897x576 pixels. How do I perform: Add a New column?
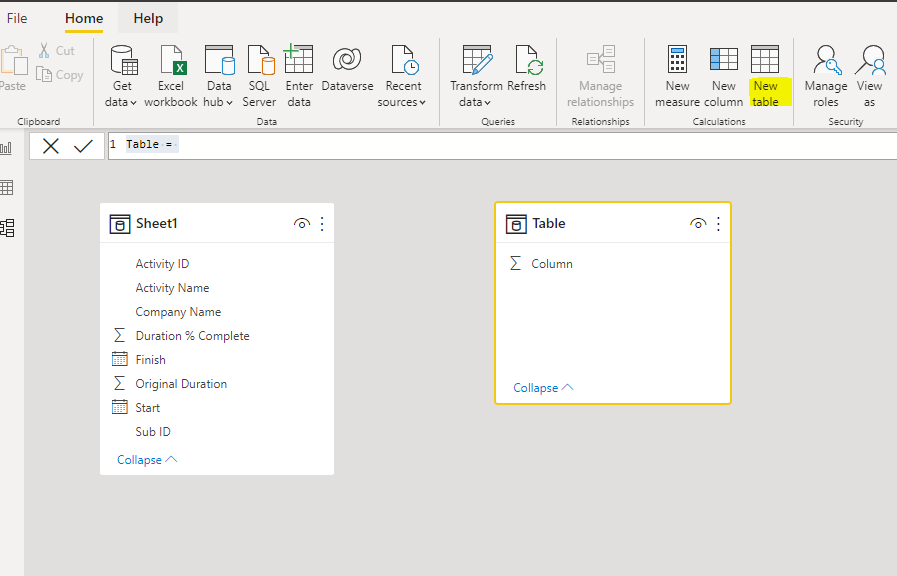coord(723,62)
